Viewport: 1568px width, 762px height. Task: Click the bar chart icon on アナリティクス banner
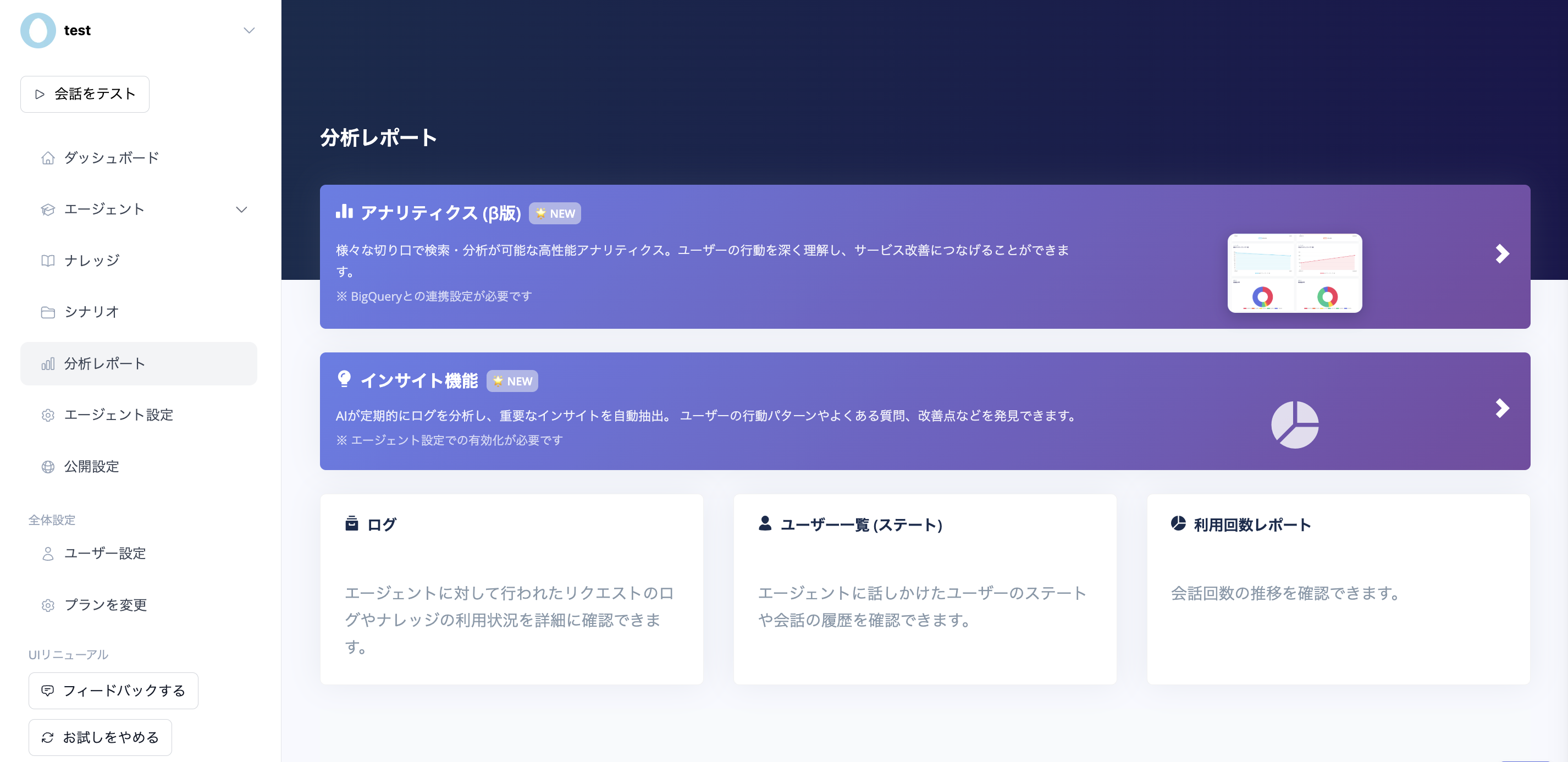344,212
